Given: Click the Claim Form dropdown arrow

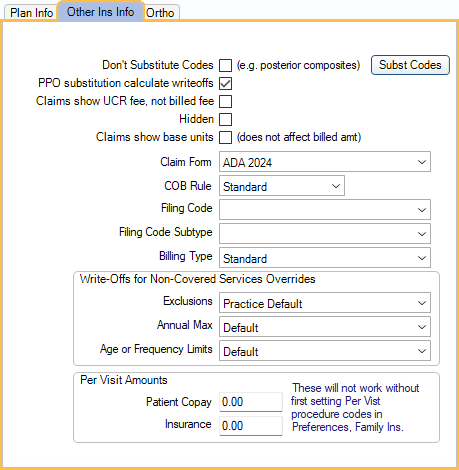Looking at the screenshot, I should (422, 162).
